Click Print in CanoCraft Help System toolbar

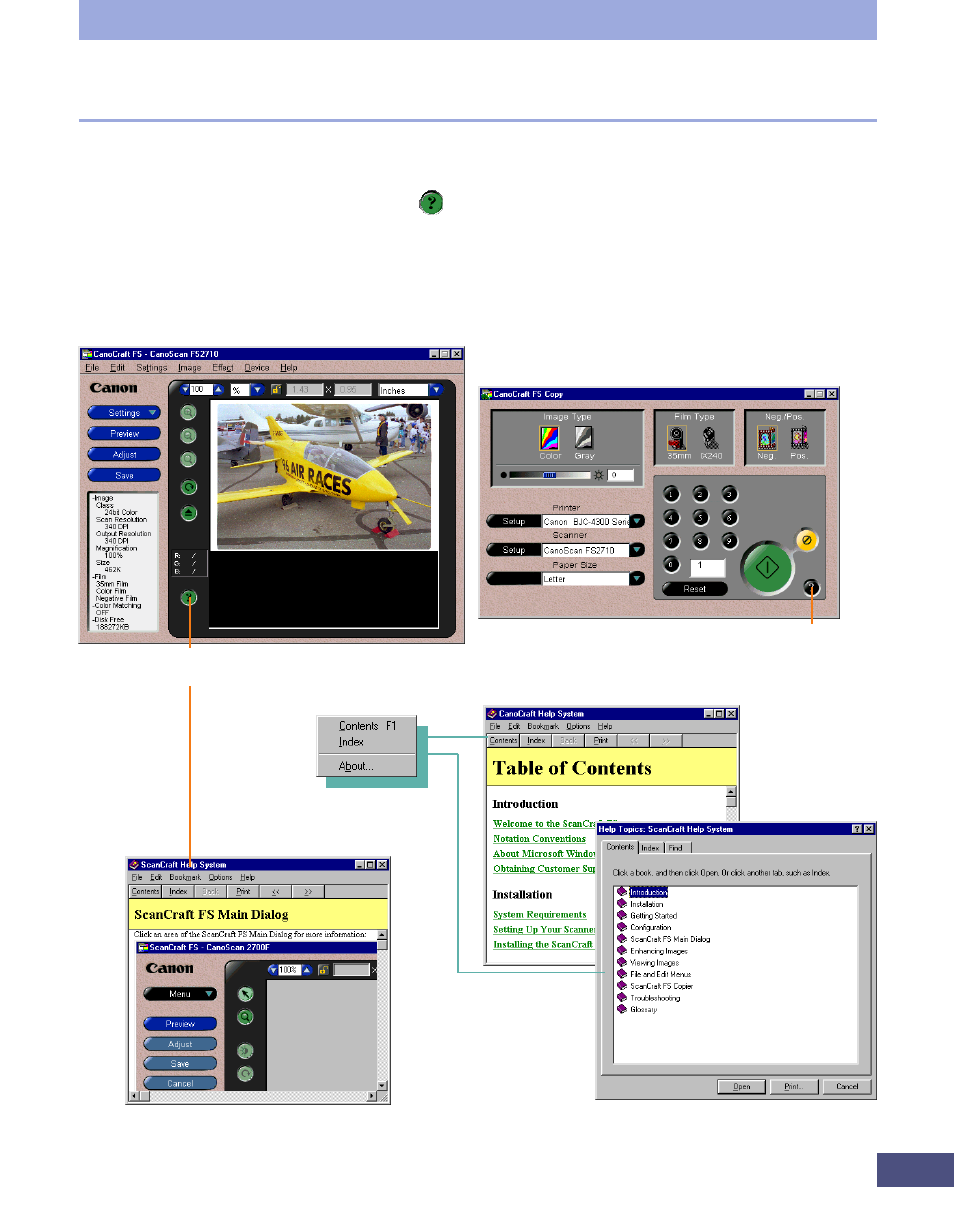[x=601, y=741]
